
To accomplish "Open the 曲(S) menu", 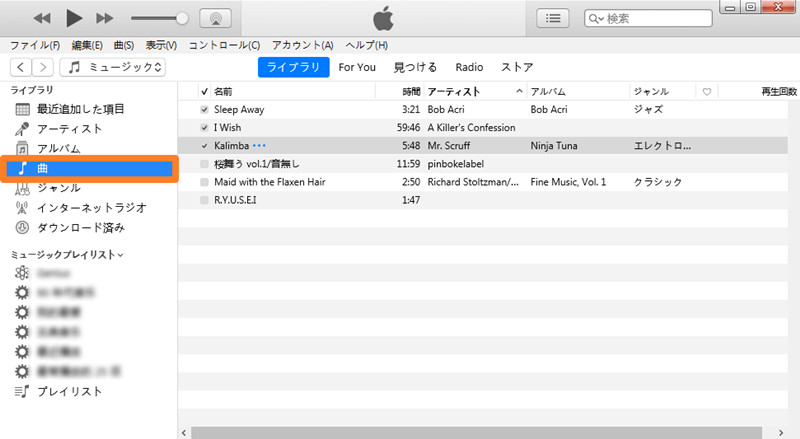I will [123, 45].
